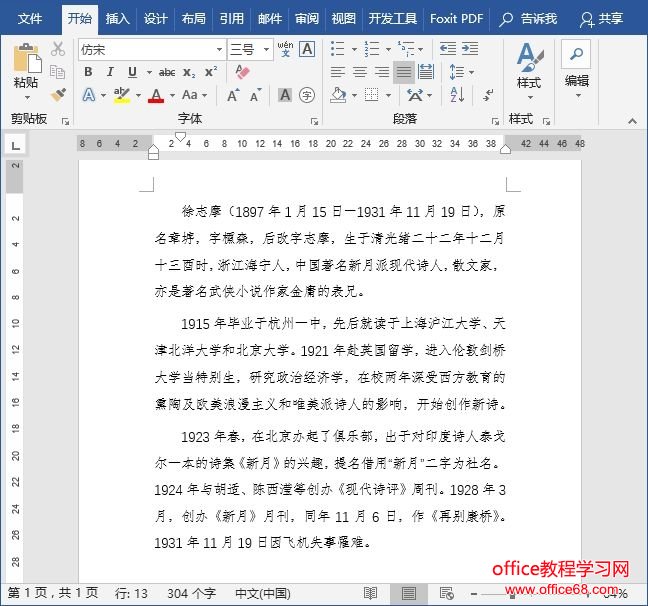Toggle subscript formatting
Viewport: 648px width, 606px height.
point(189,73)
